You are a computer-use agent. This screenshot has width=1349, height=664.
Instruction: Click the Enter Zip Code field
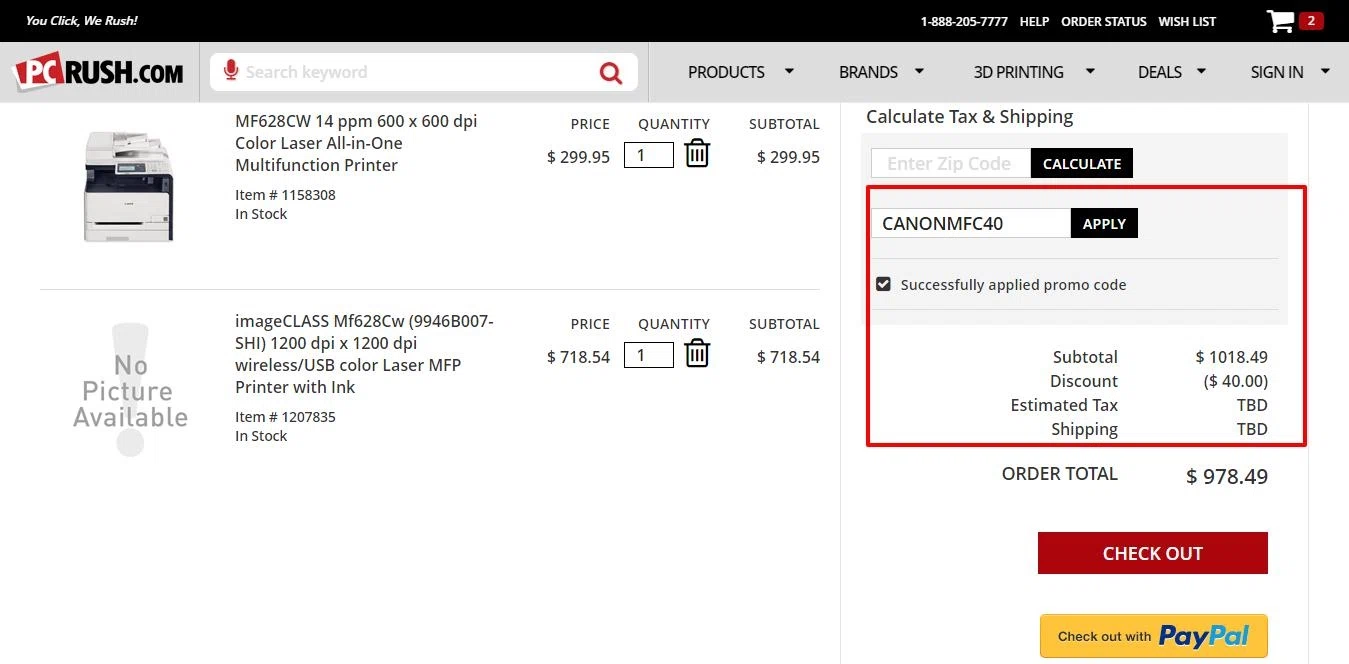point(950,163)
